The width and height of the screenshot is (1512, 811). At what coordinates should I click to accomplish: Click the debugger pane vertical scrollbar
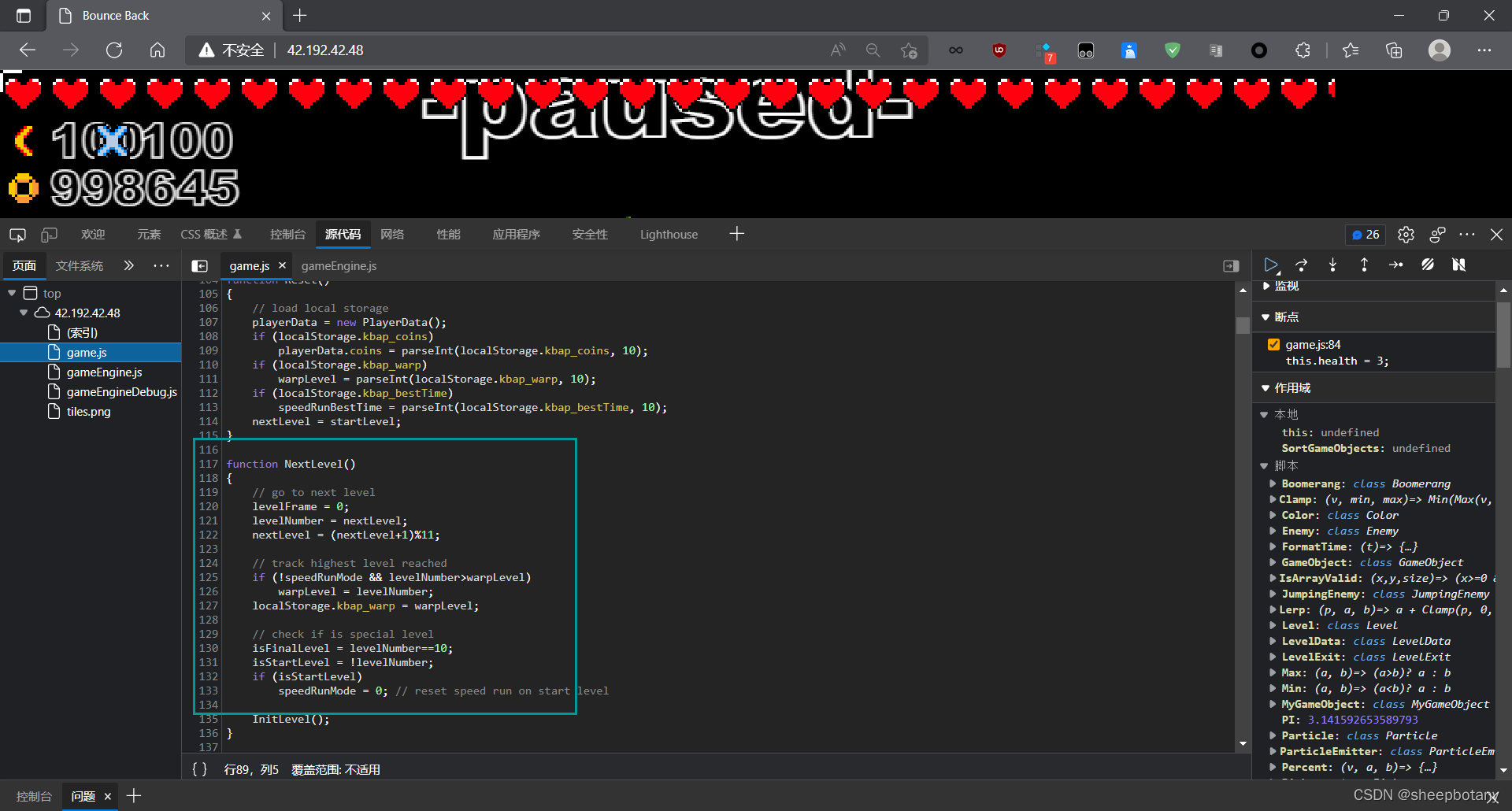(x=1503, y=334)
